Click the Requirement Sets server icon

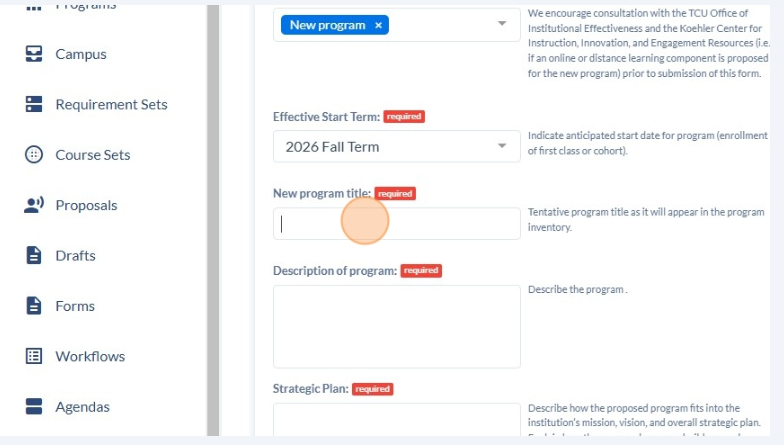pyautogui.click(x=34, y=104)
